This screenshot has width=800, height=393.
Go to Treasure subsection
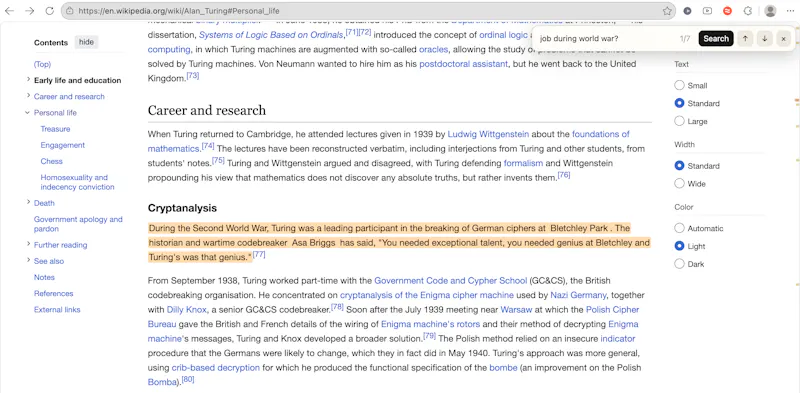coord(55,129)
